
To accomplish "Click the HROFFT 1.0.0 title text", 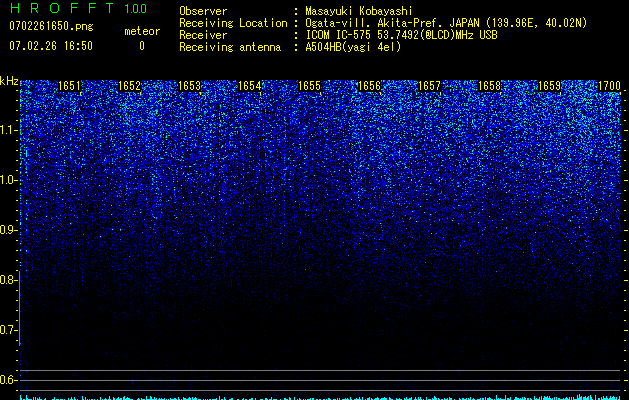I will click(x=79, y=8).
